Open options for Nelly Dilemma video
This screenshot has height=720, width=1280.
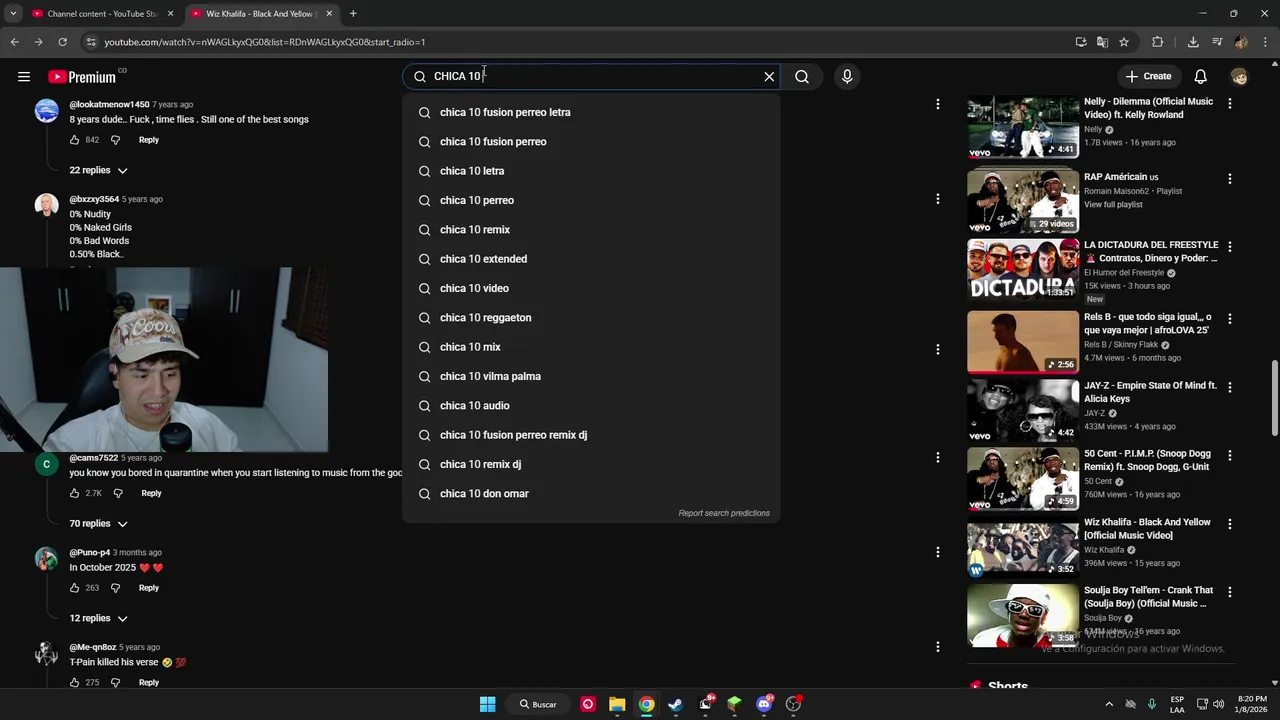point(1230,103)
